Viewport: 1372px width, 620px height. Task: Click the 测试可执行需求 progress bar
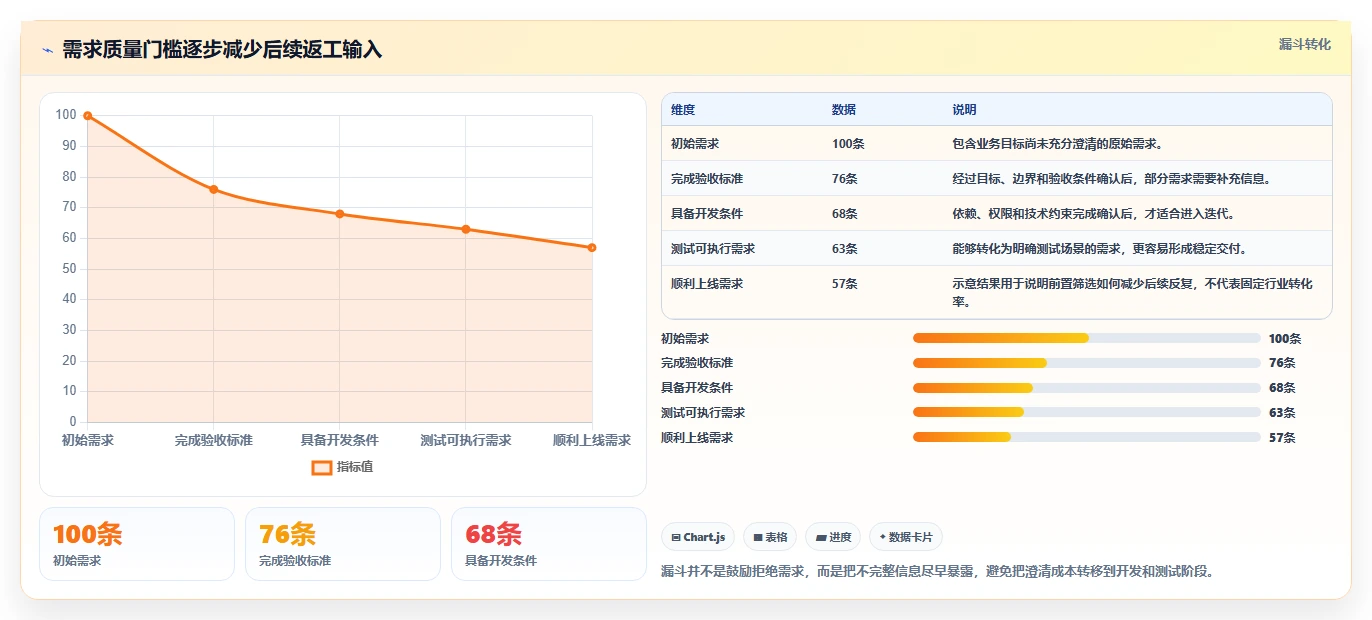1087,412
